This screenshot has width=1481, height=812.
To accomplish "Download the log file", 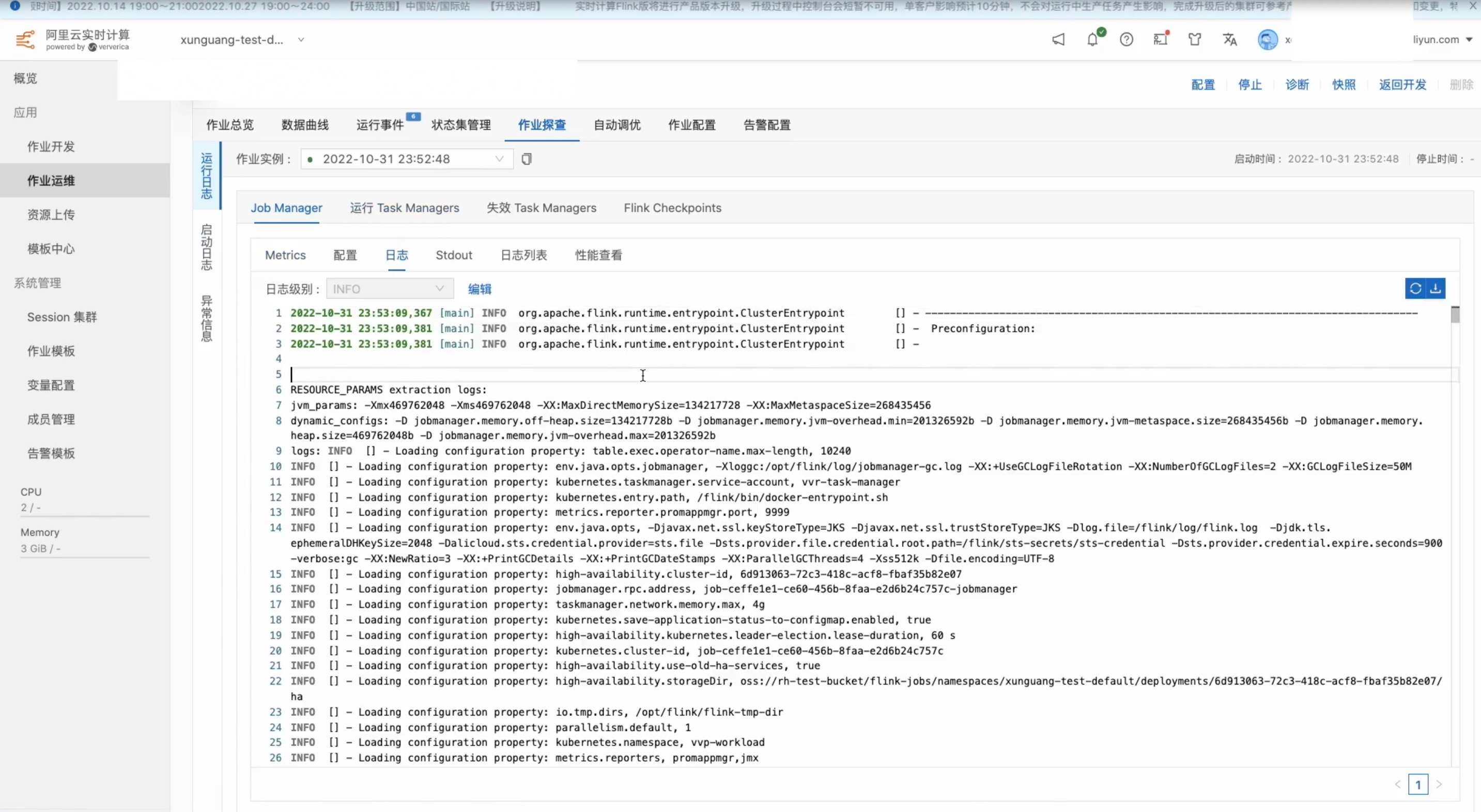I will 1436,288.
